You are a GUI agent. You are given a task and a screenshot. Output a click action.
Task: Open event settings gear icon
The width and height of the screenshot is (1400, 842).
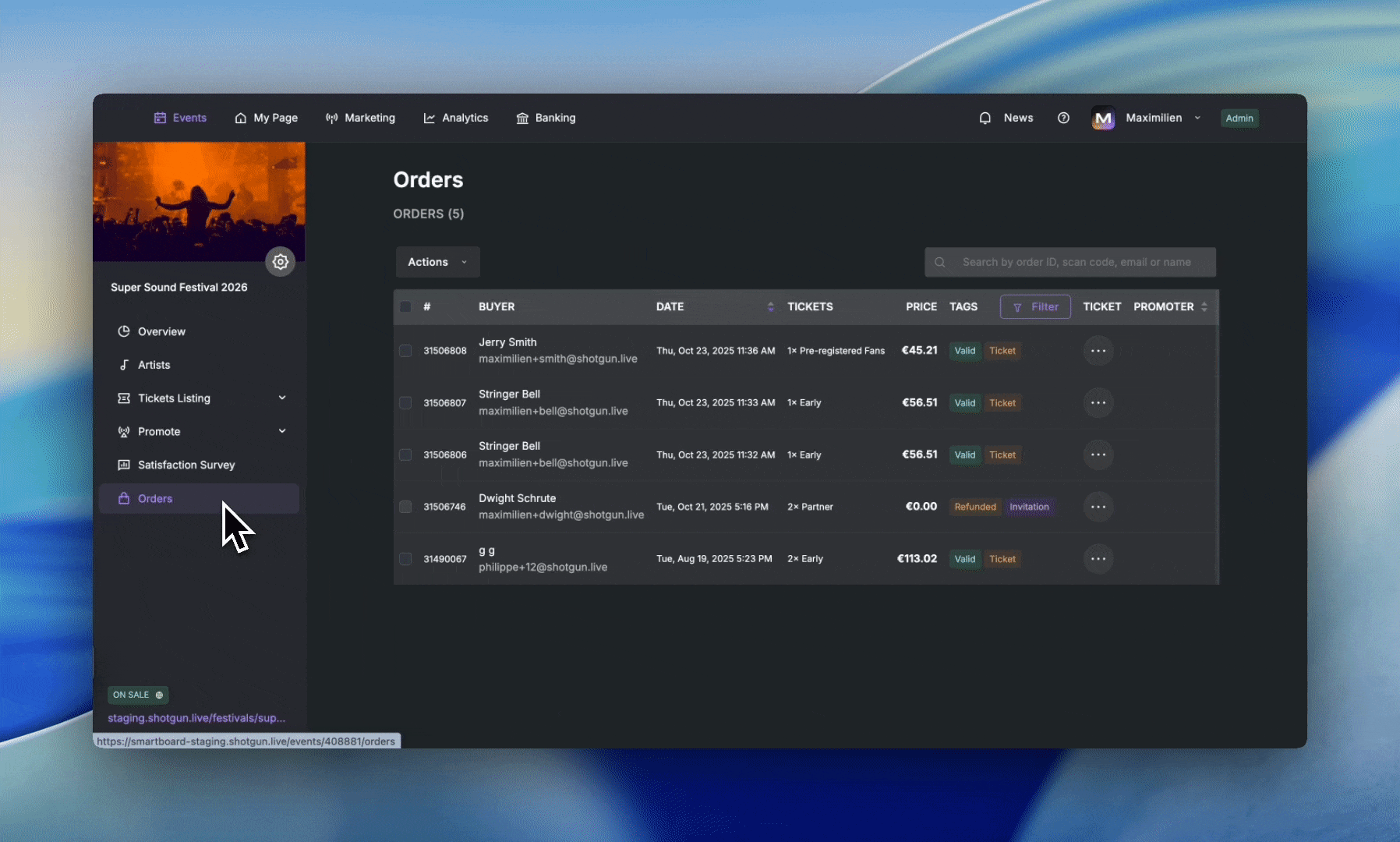pyautogui.click(x=281, y=262)
